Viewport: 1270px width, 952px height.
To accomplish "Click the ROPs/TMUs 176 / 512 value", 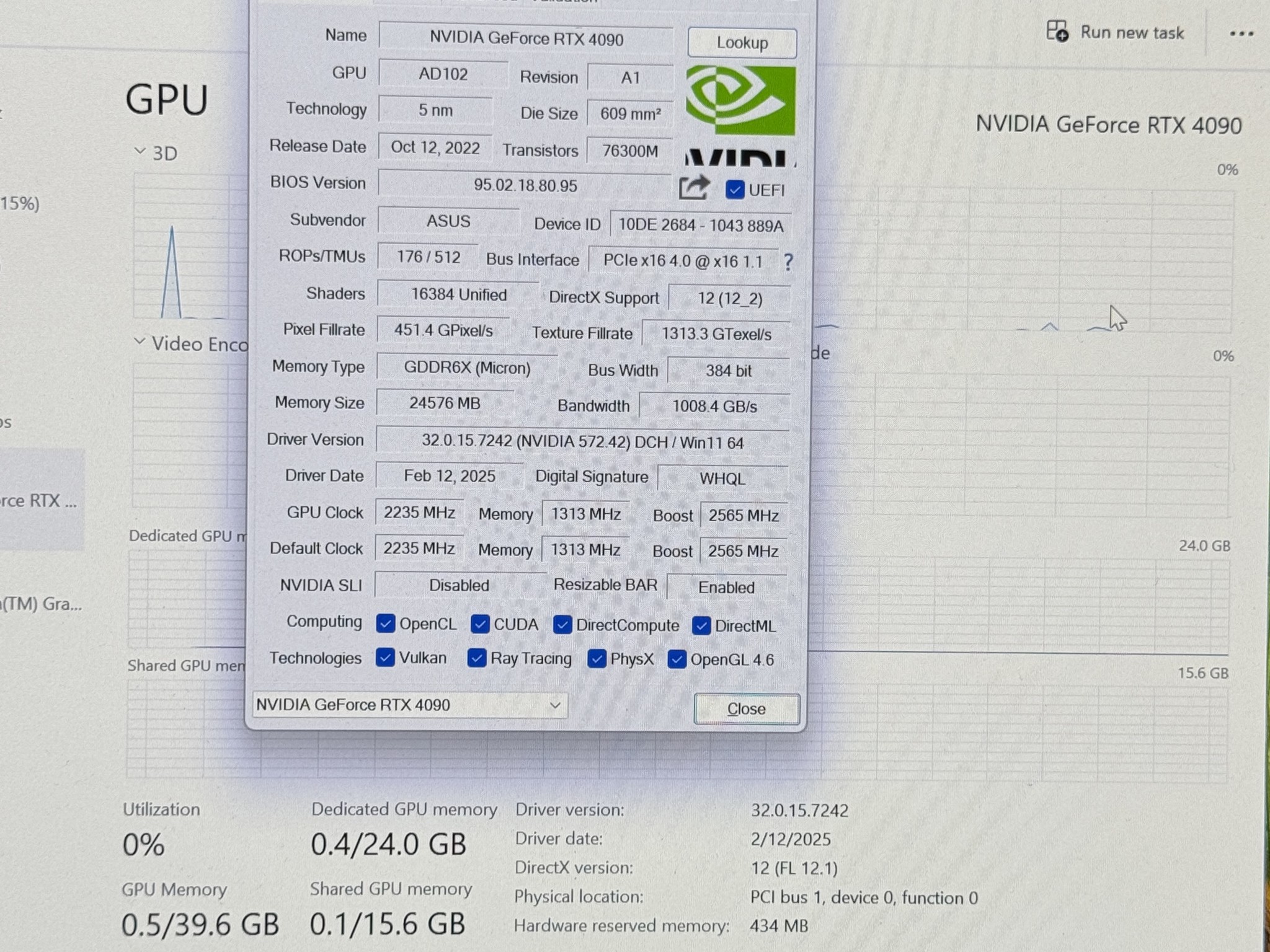I will tap(428, 257).
